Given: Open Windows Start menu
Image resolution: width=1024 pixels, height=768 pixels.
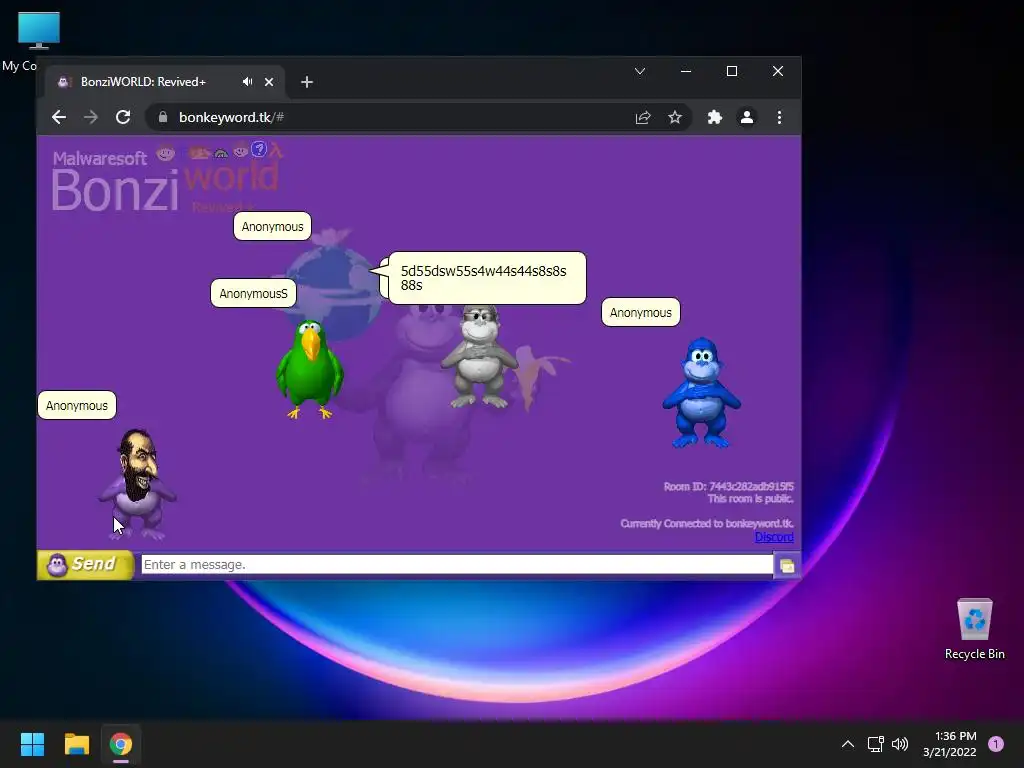Looking at the screenshot, I should [x=32, y=744].
